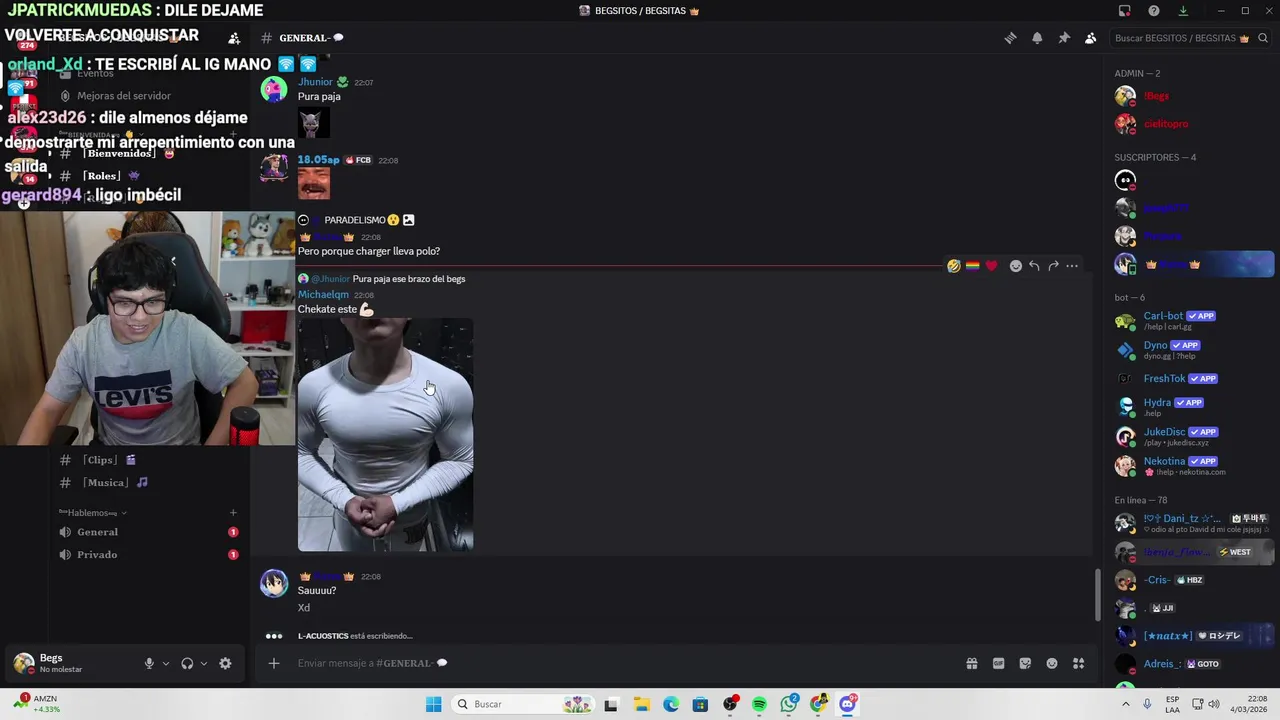This screenshot has width=1280, height=720.
Task: Add a channel to the Hablemos category
Action: click(x=233, y=513)
